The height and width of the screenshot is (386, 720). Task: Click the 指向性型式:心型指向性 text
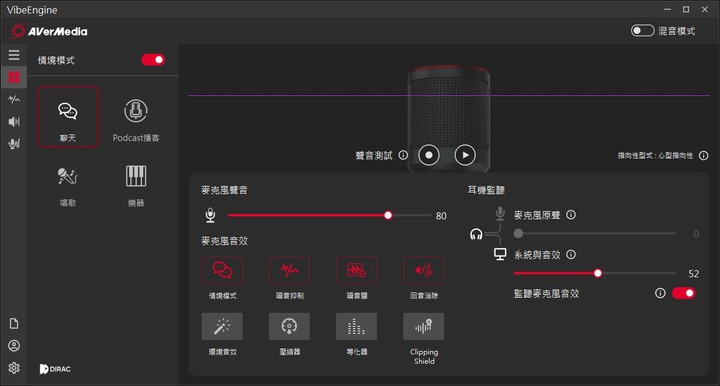pyautogui.click(x=655, y=156)
